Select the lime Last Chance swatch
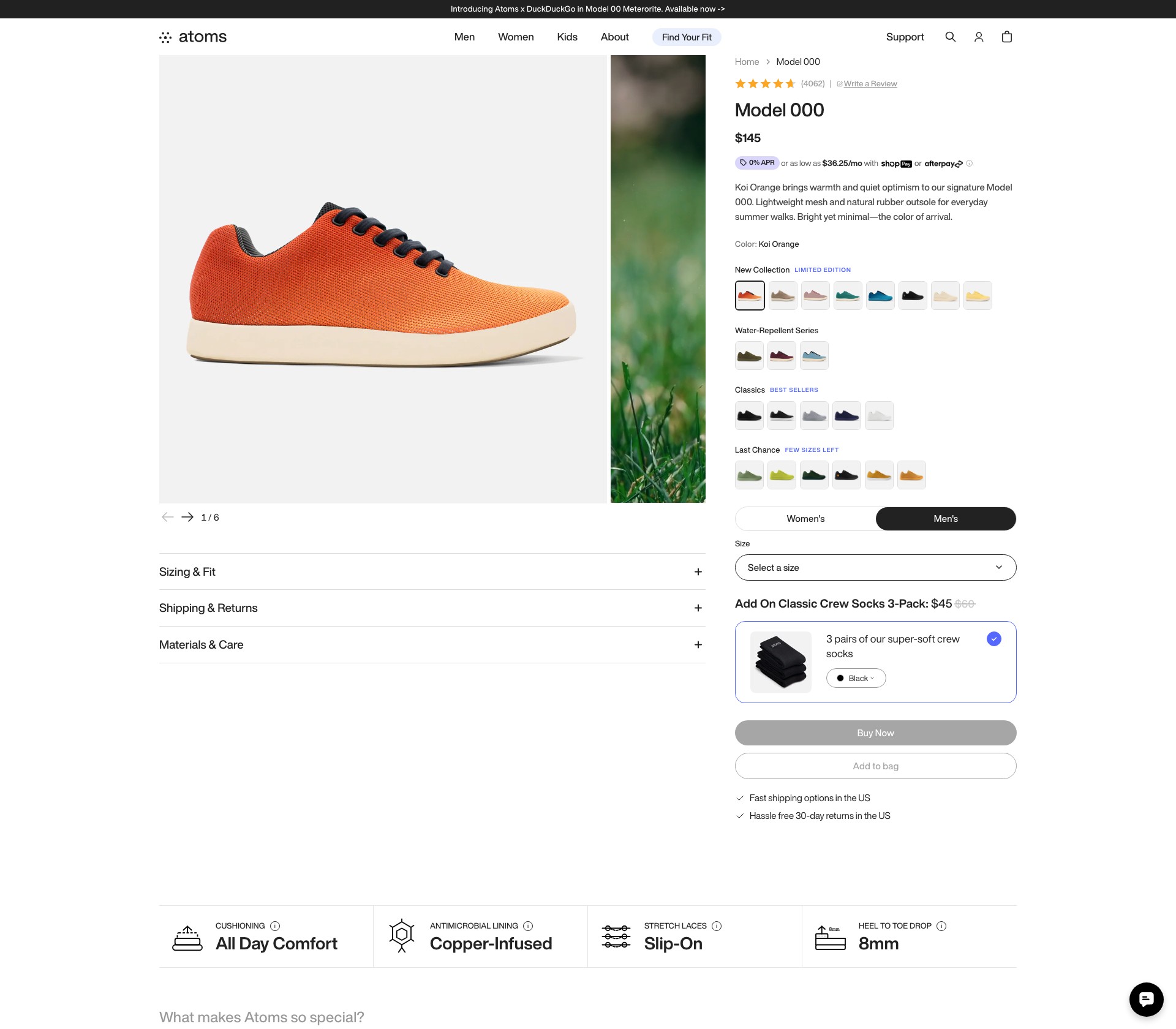Screen dimensions: 1176x1029 (782, 475)
